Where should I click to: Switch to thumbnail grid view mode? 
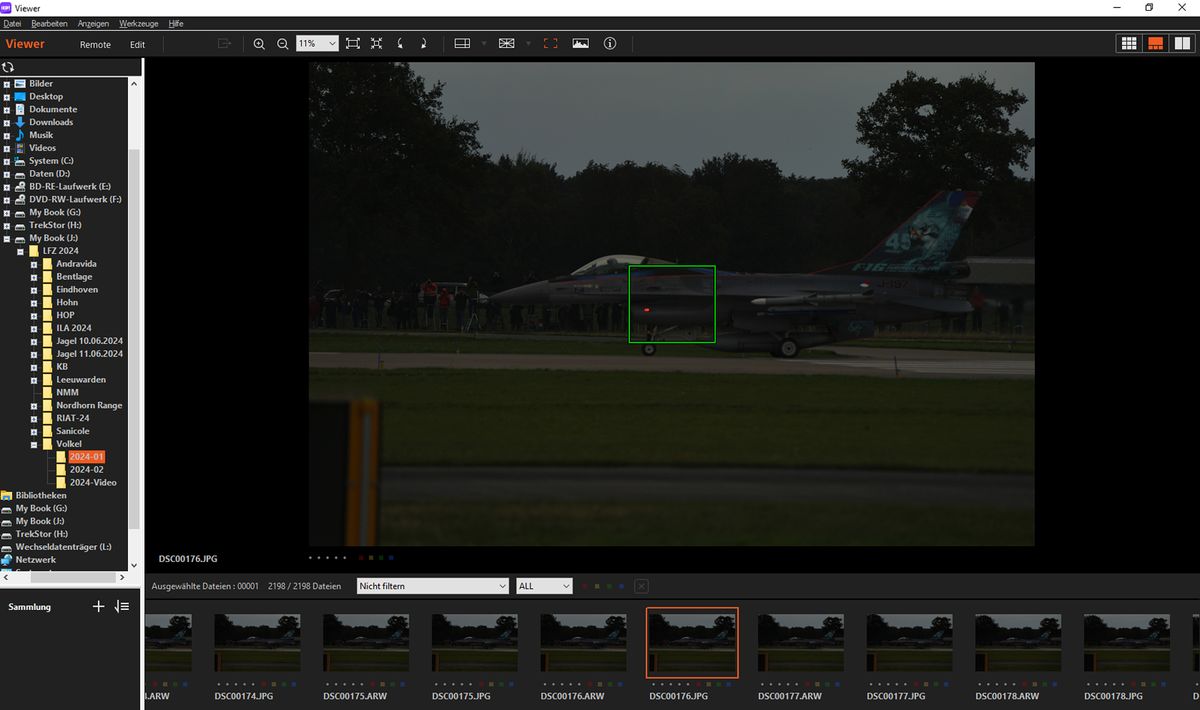[1129, 44]
